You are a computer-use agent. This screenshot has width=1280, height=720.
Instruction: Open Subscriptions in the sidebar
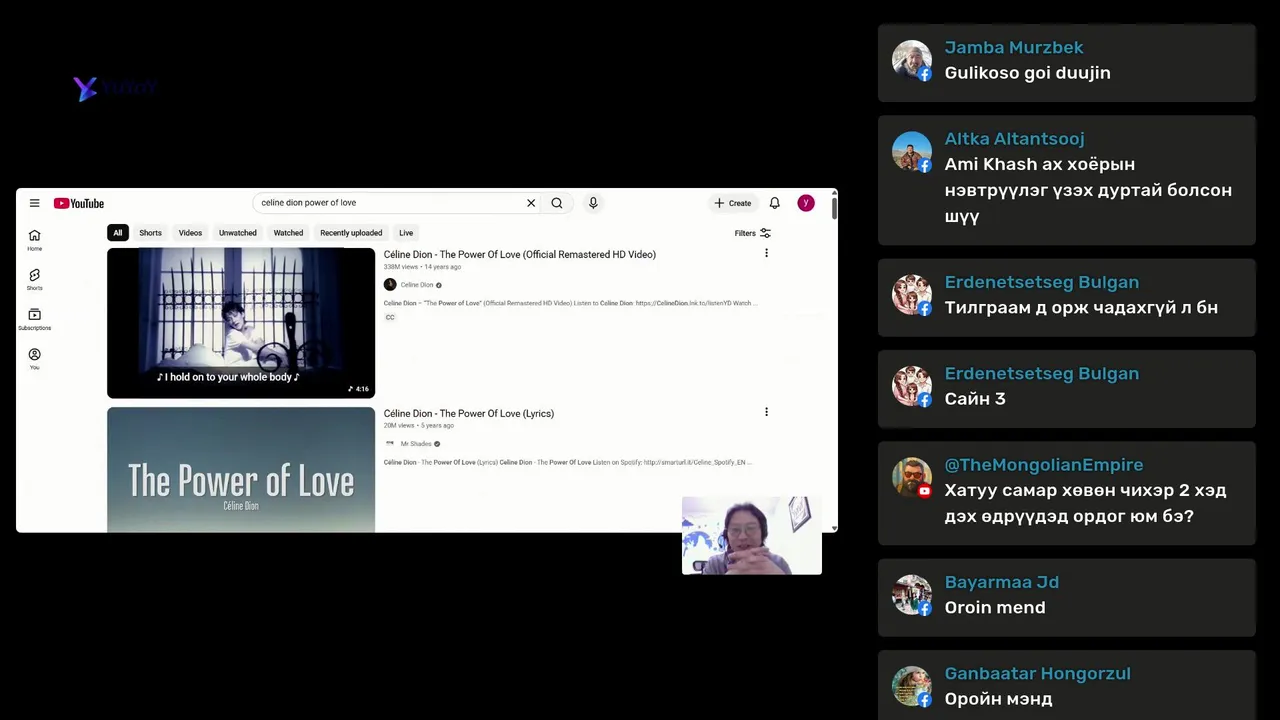click(x=34, y=319)
